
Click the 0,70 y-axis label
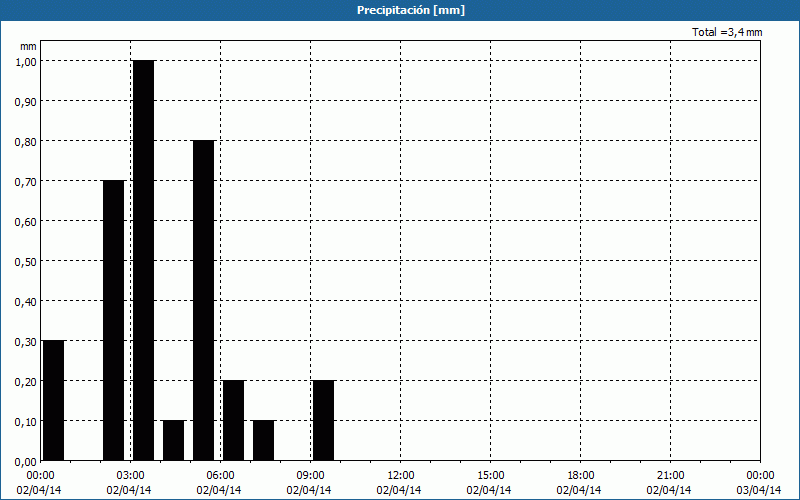(26, 182)
